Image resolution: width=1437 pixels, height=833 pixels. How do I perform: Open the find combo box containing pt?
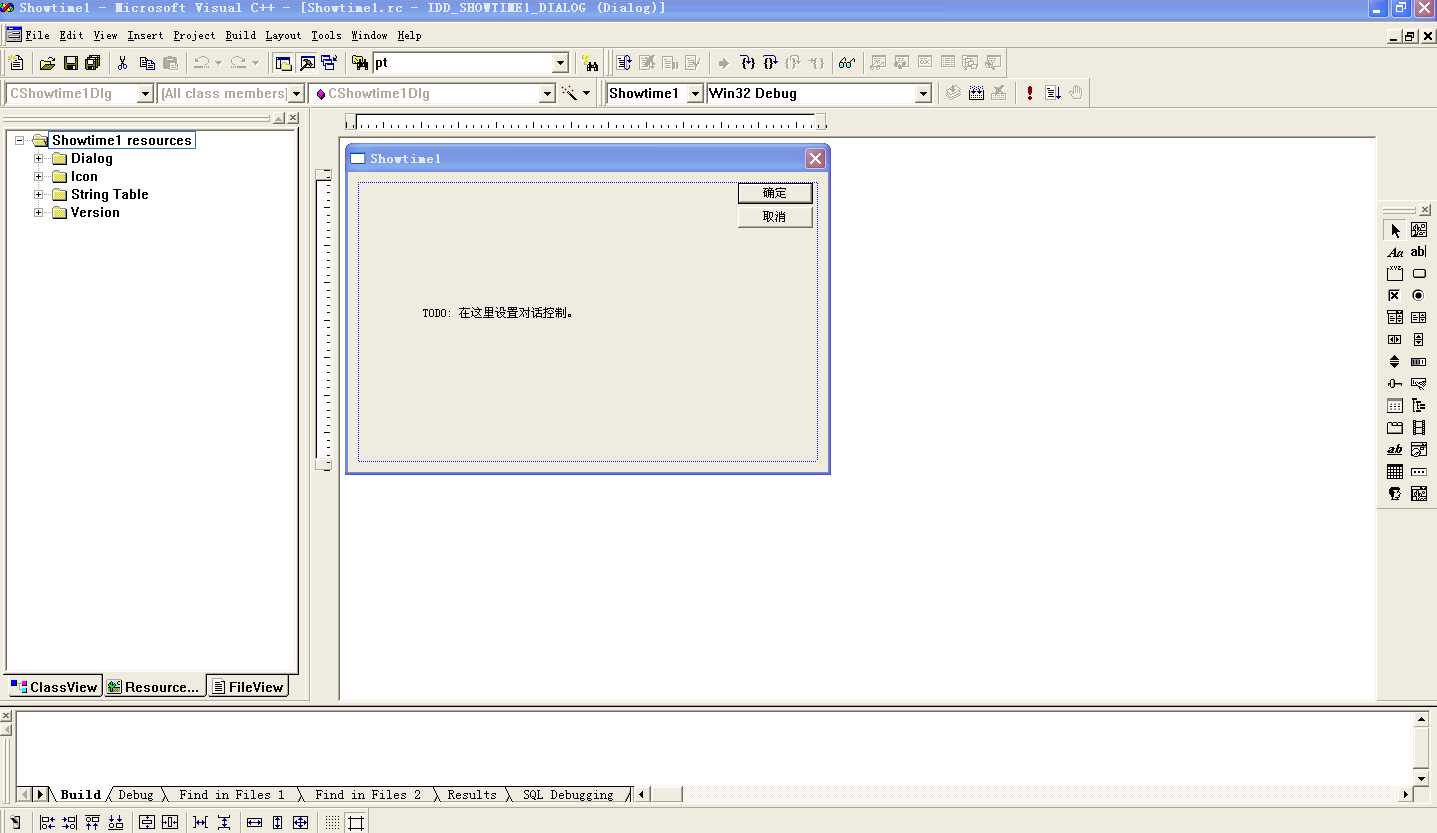(x=560, y=63)
